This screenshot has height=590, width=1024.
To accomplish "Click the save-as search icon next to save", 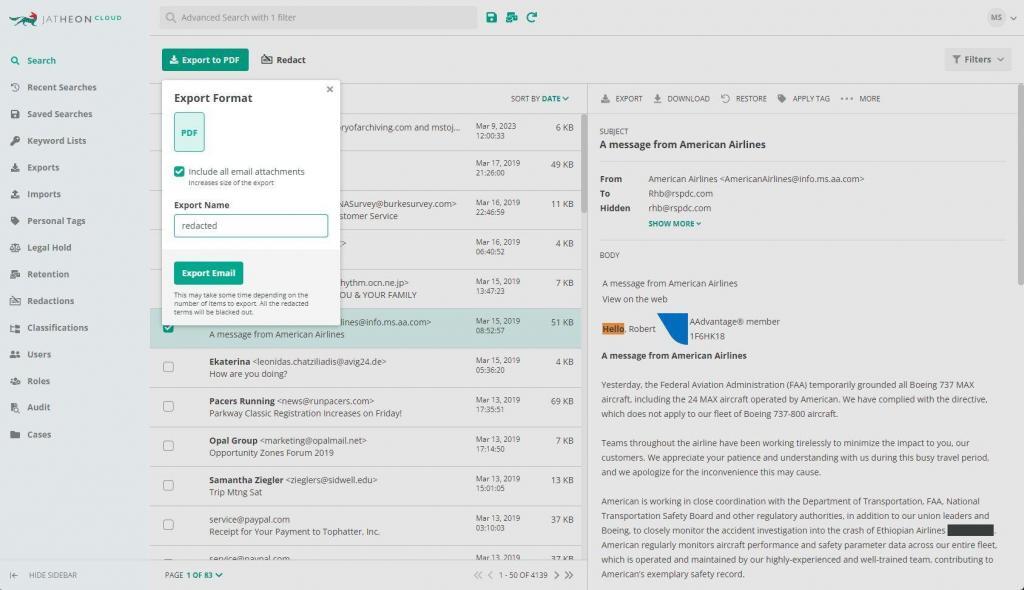I will pyautogui.click(x=511, y=18).
